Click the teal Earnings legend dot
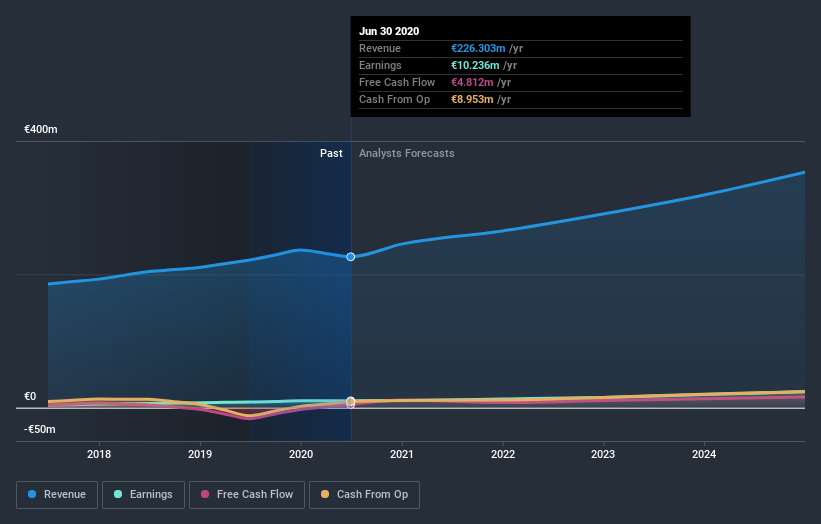821x524 pixels. click(x=118, y=494)
